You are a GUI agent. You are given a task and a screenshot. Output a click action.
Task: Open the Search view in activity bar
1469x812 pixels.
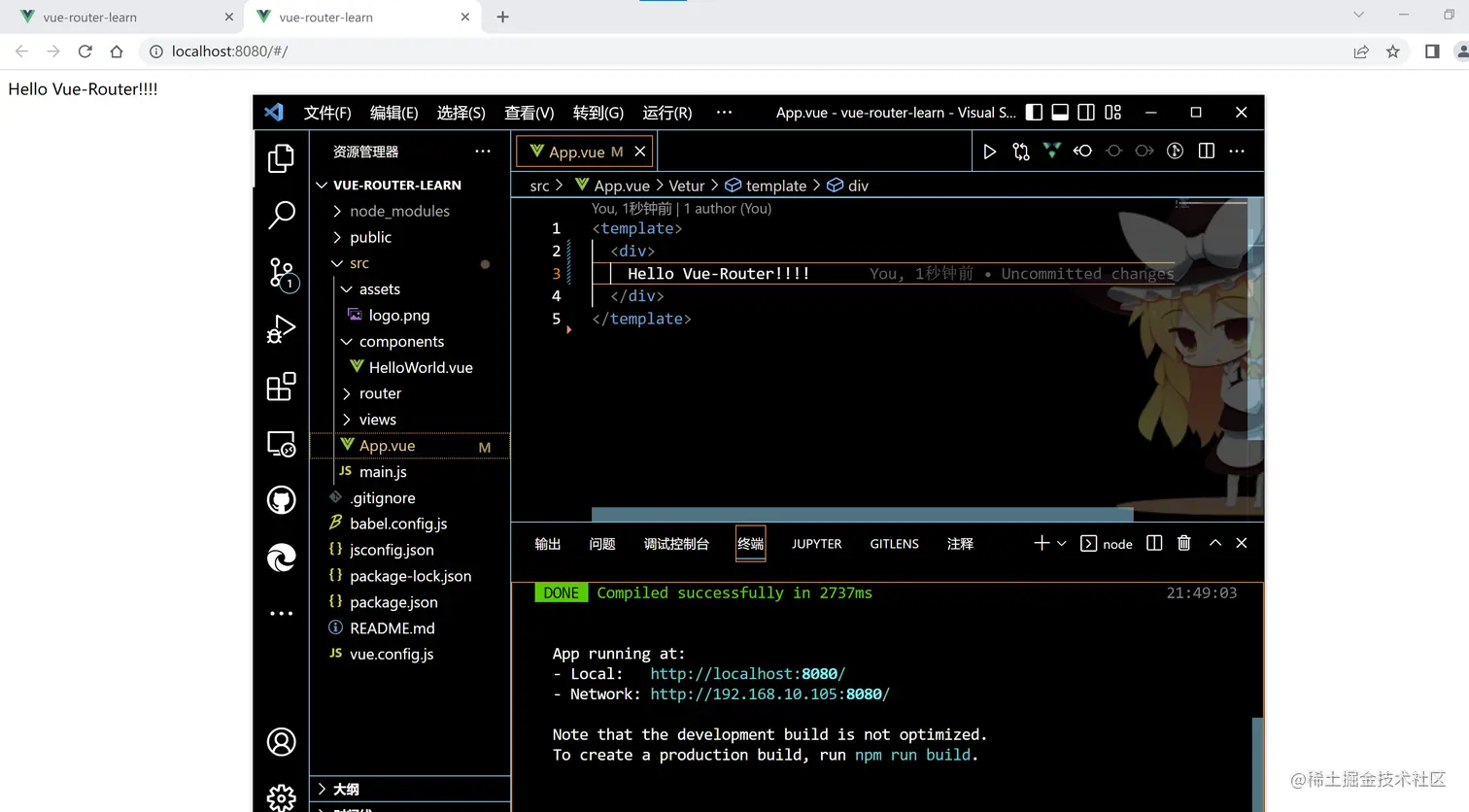[281, 215]
